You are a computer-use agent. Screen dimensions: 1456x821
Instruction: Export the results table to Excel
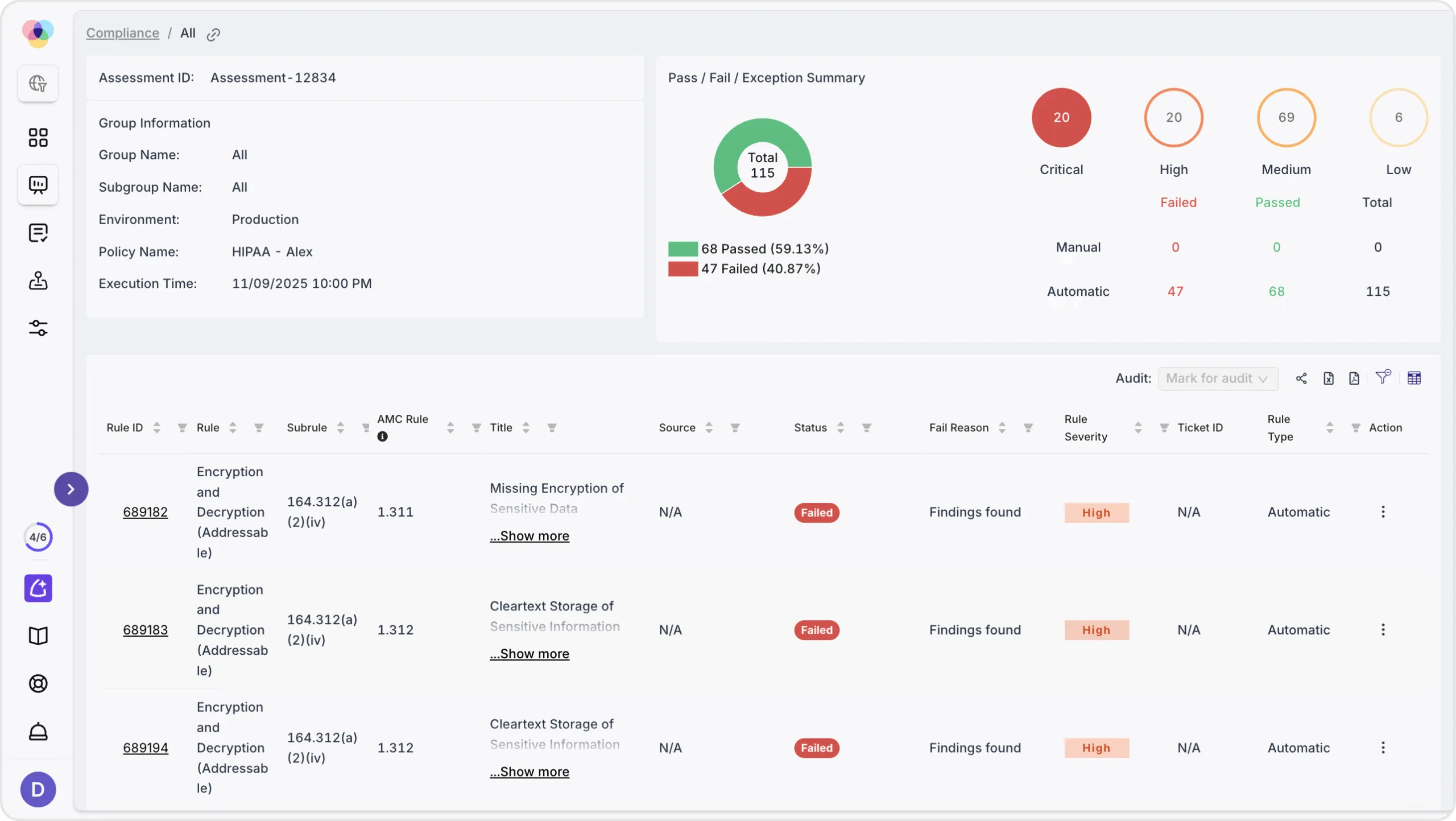coord(1329,378)
